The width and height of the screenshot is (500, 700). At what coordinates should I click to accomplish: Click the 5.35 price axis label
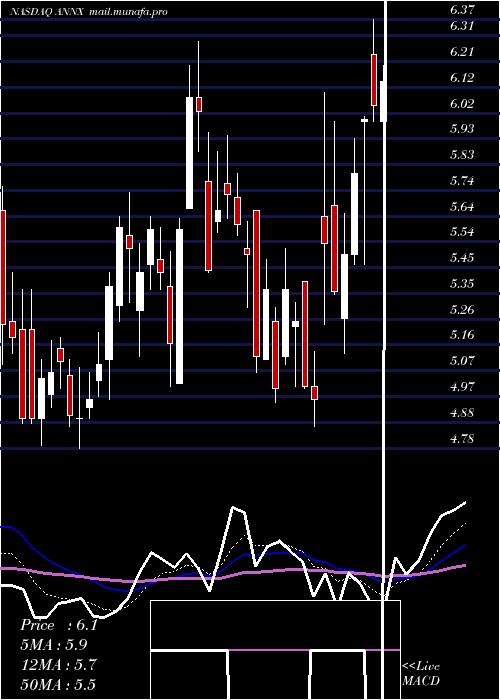tap(462, 283)
